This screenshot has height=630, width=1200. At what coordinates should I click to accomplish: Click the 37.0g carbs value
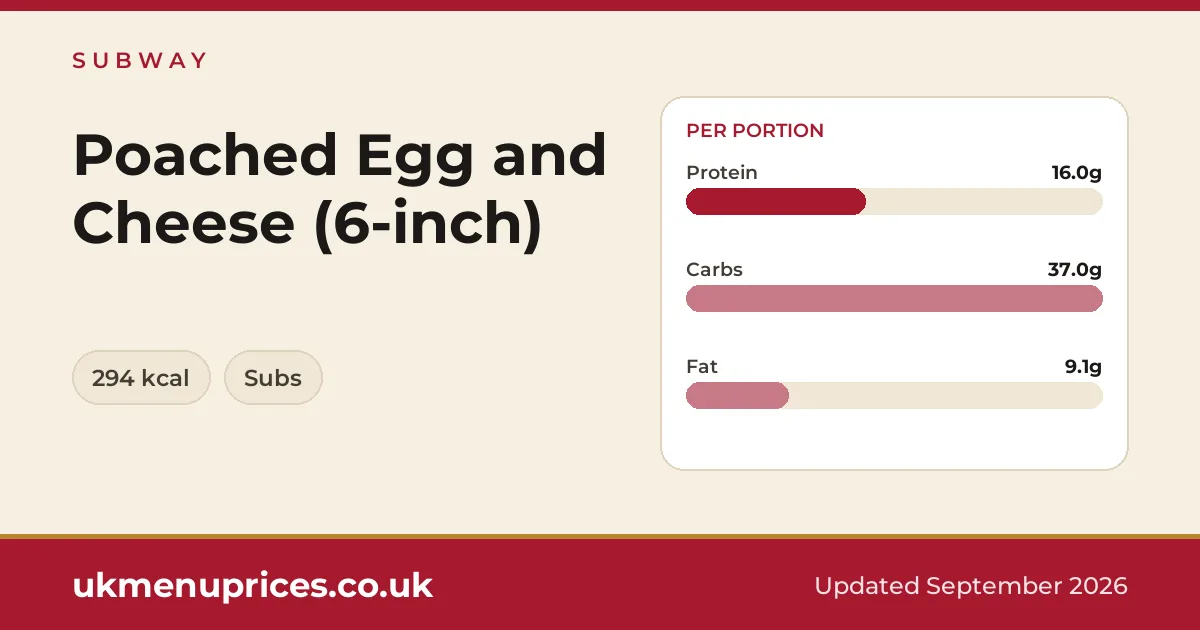pyautogui.click(x=1075, y=270)
